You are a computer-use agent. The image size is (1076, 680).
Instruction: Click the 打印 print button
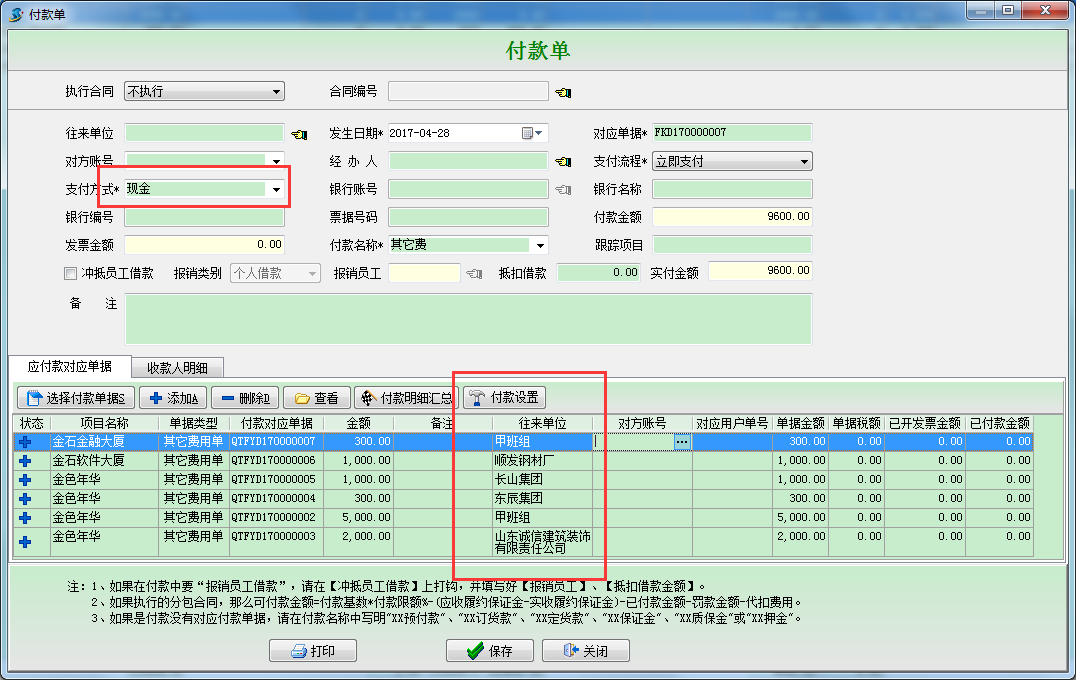(314, 650)
